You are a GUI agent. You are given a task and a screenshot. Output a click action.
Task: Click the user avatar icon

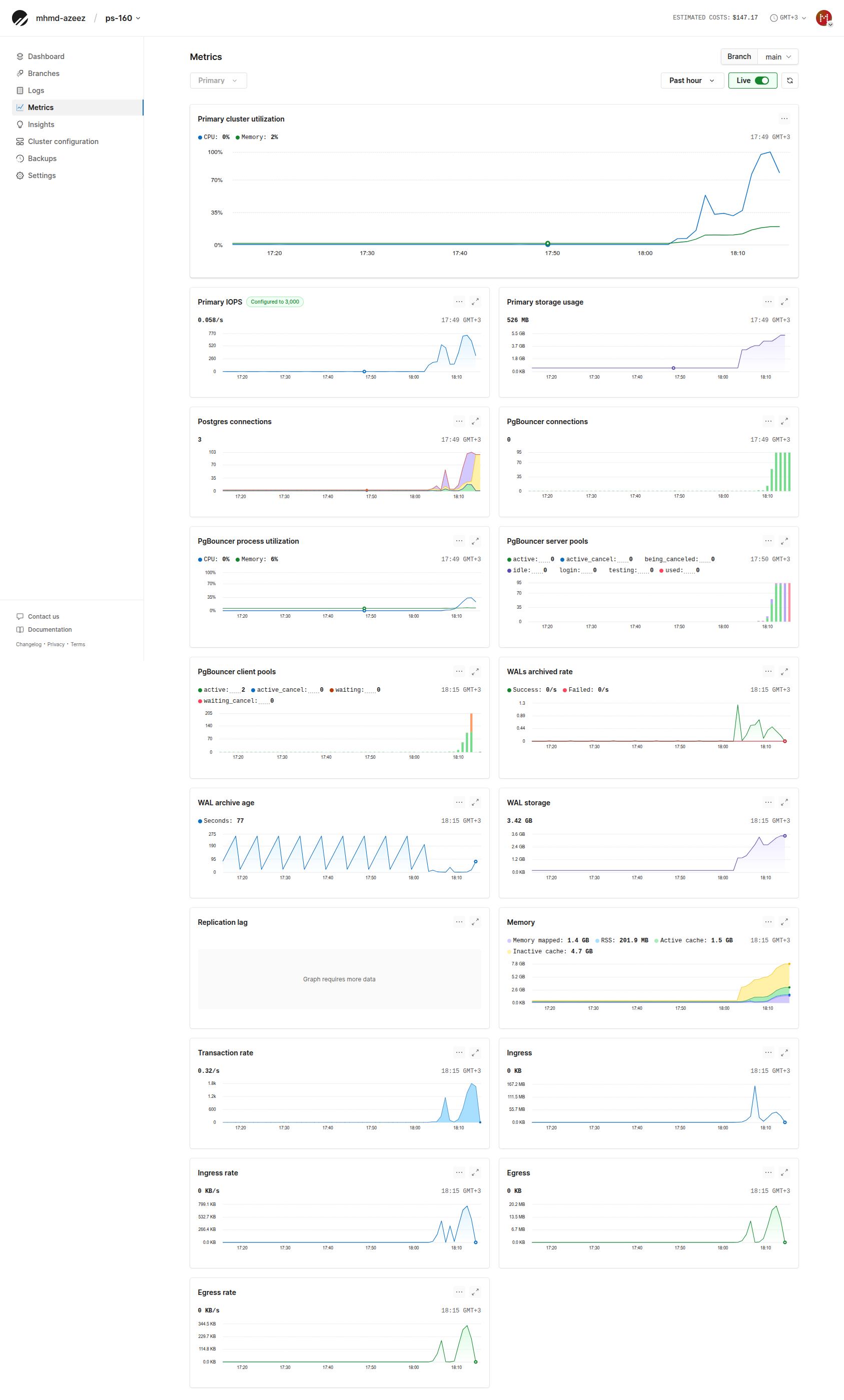click(823, 18)
